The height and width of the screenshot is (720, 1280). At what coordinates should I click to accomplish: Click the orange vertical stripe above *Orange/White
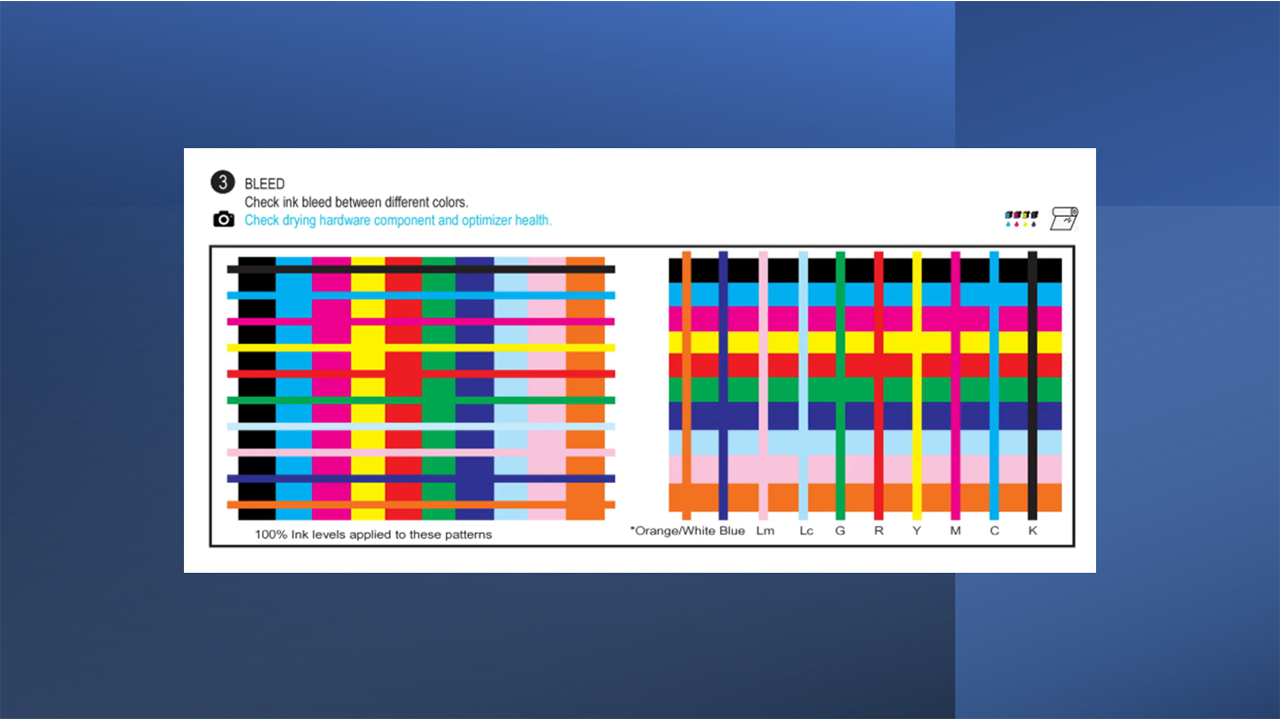pos(687,385)
